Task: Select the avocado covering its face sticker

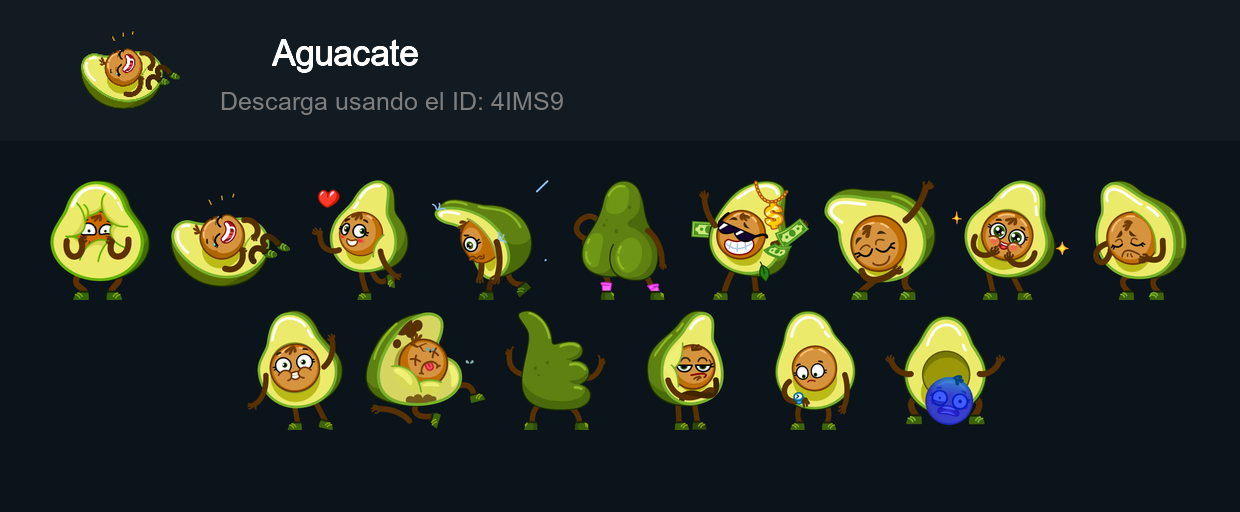Action: tap(99, 240)
